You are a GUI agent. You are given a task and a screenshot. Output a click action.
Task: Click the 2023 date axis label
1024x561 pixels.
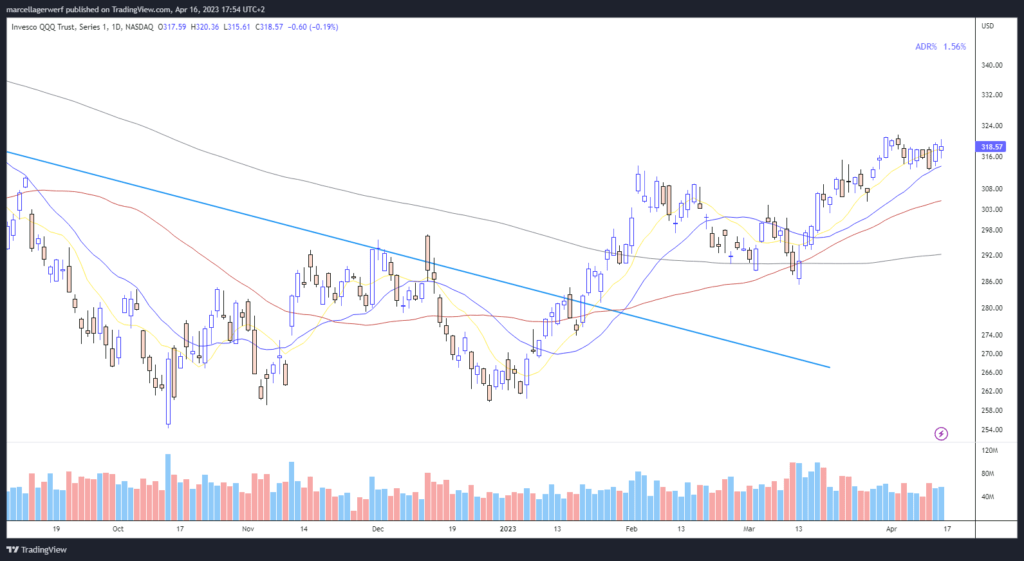click(507, 529)
